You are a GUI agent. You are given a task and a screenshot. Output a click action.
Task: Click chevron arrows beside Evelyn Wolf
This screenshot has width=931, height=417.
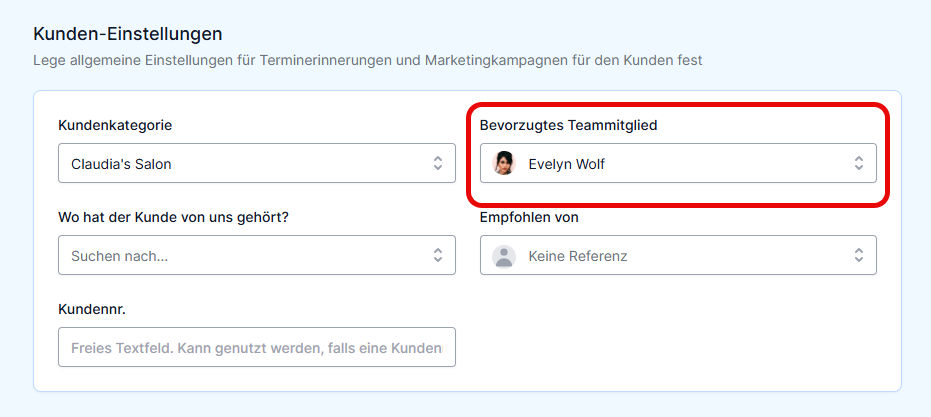point(859,163)
